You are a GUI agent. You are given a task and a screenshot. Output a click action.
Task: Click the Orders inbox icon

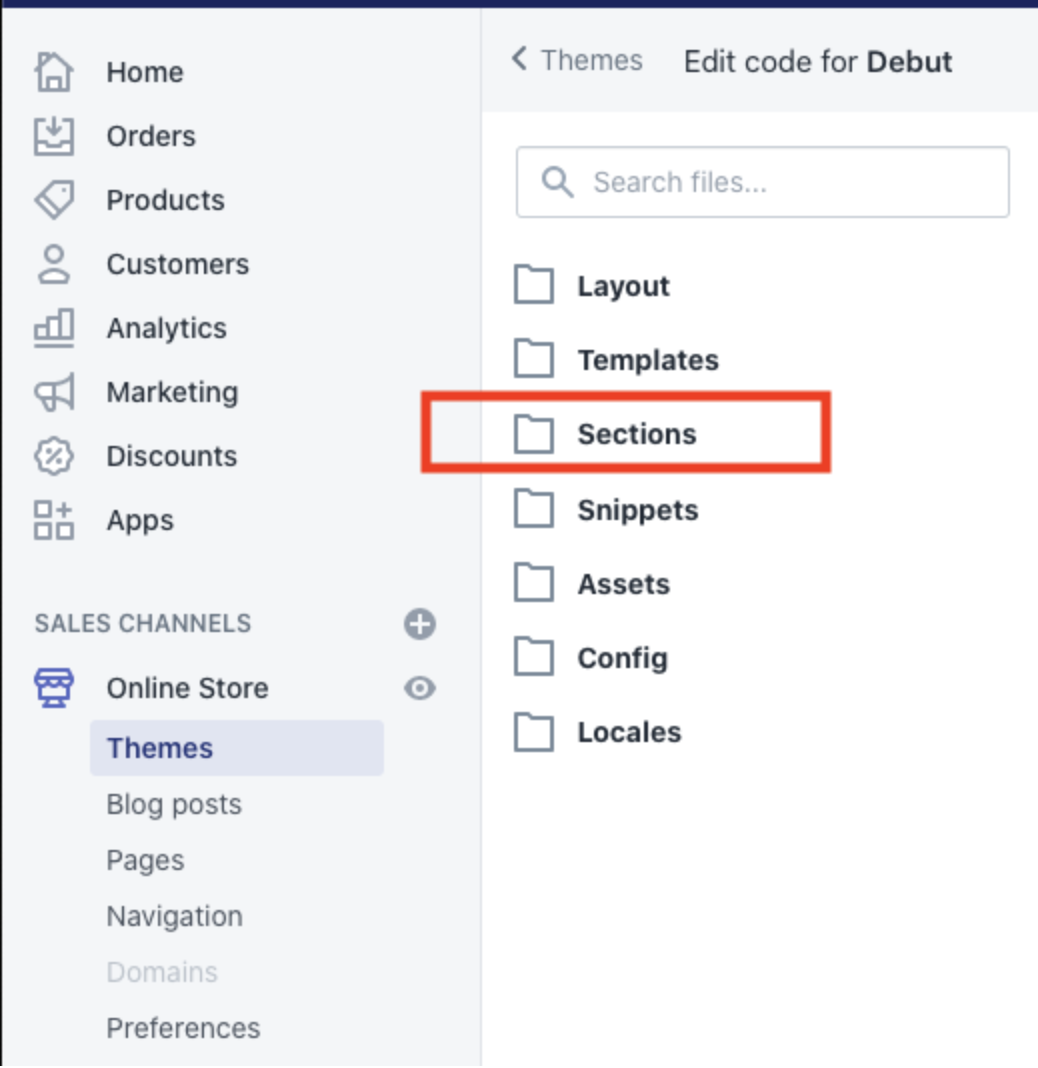54,136
